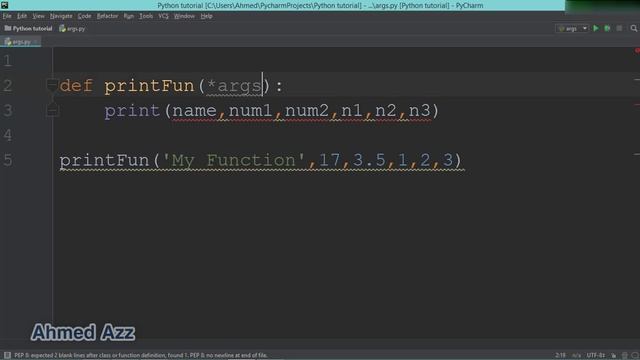The width and height of the screenshot is (640, 360).
Task: Open the File menu
Action: [x=7, y=16]
